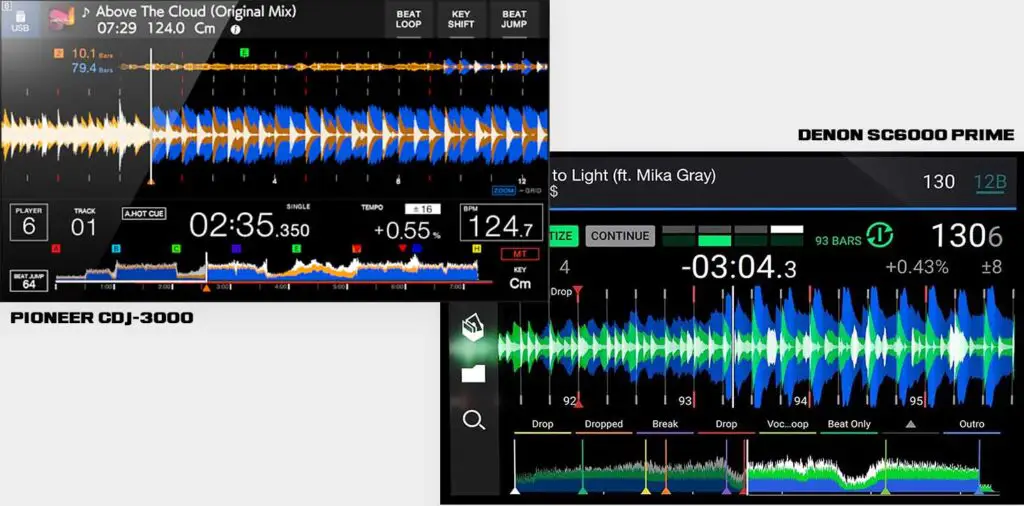Click the yellow cue triangle on the Denon overview
This screenshot has width=1024, height=506.
coord(645,490)
